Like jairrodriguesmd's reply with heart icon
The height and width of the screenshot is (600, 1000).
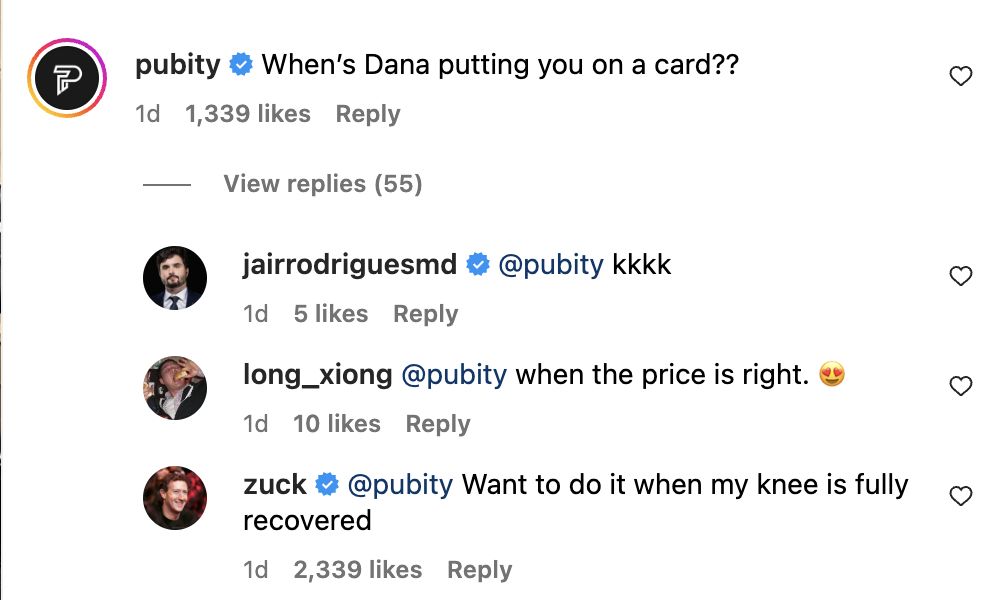(x=960, y=276)
